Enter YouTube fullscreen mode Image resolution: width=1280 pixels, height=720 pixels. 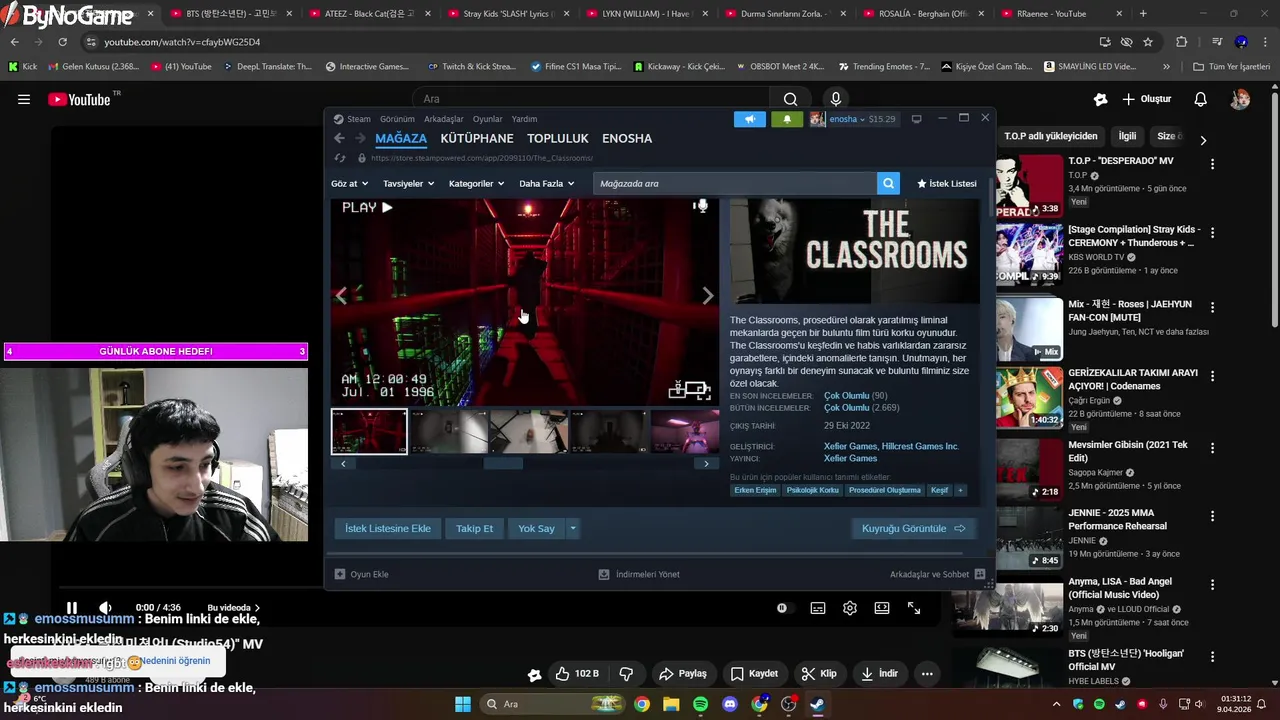[914, 608]
